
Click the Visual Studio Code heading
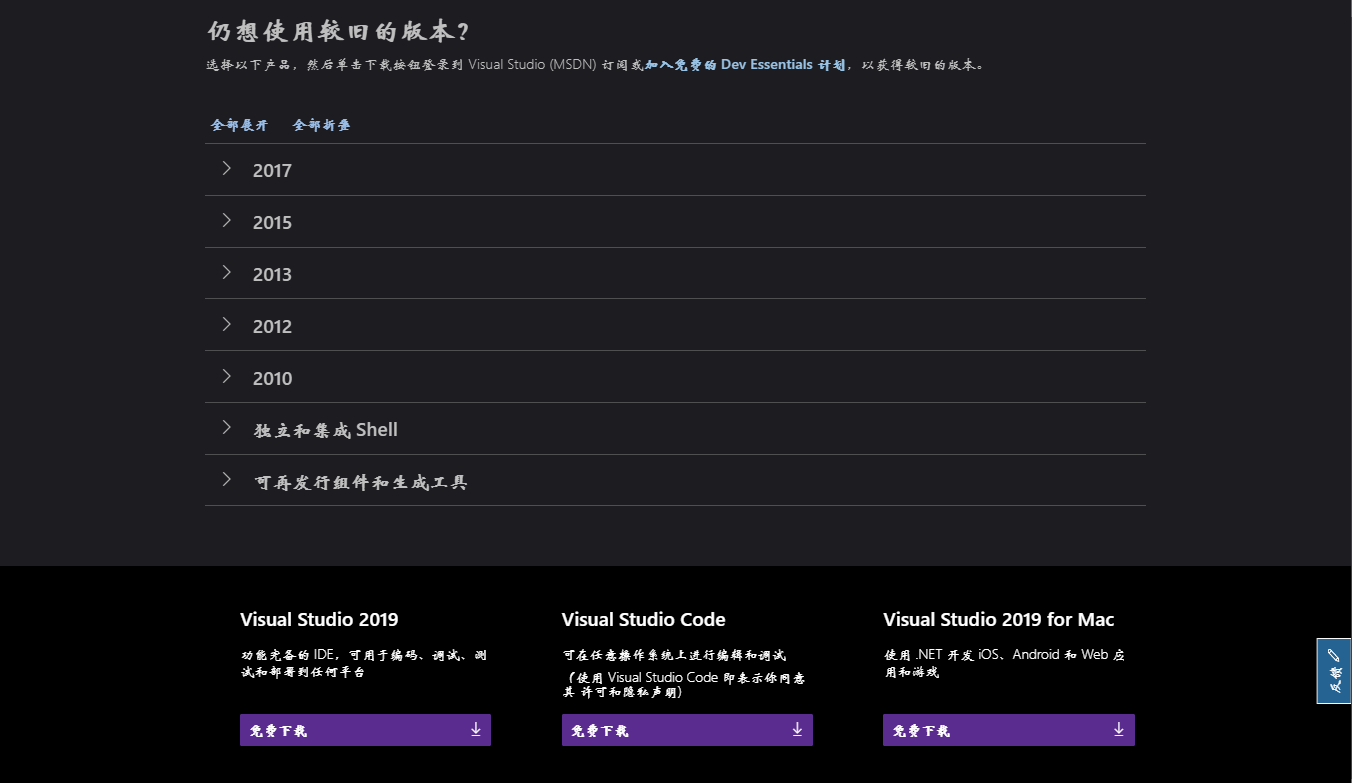(644, 619)
